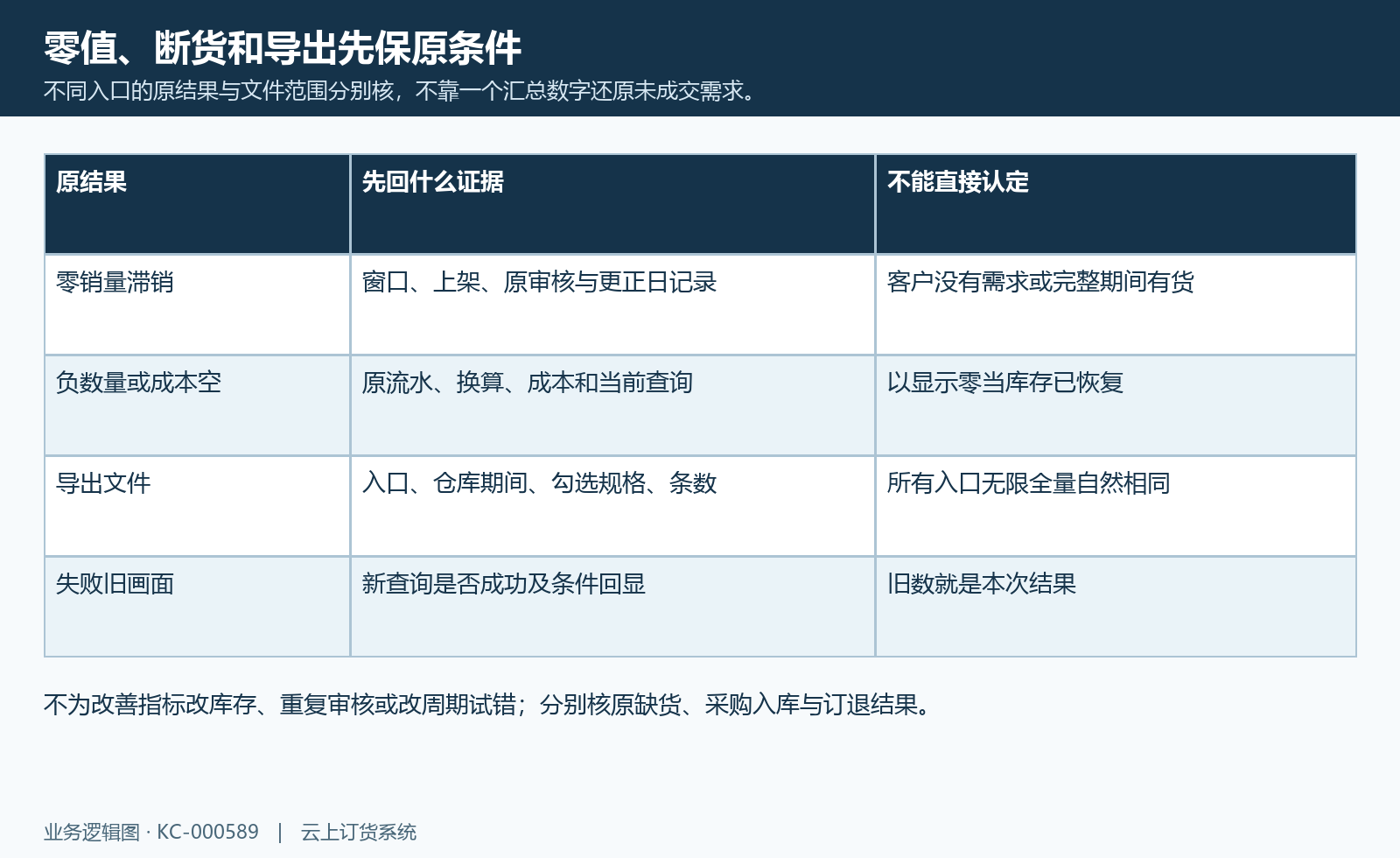Select the 零销量滞销 cell

coord(198,305)
